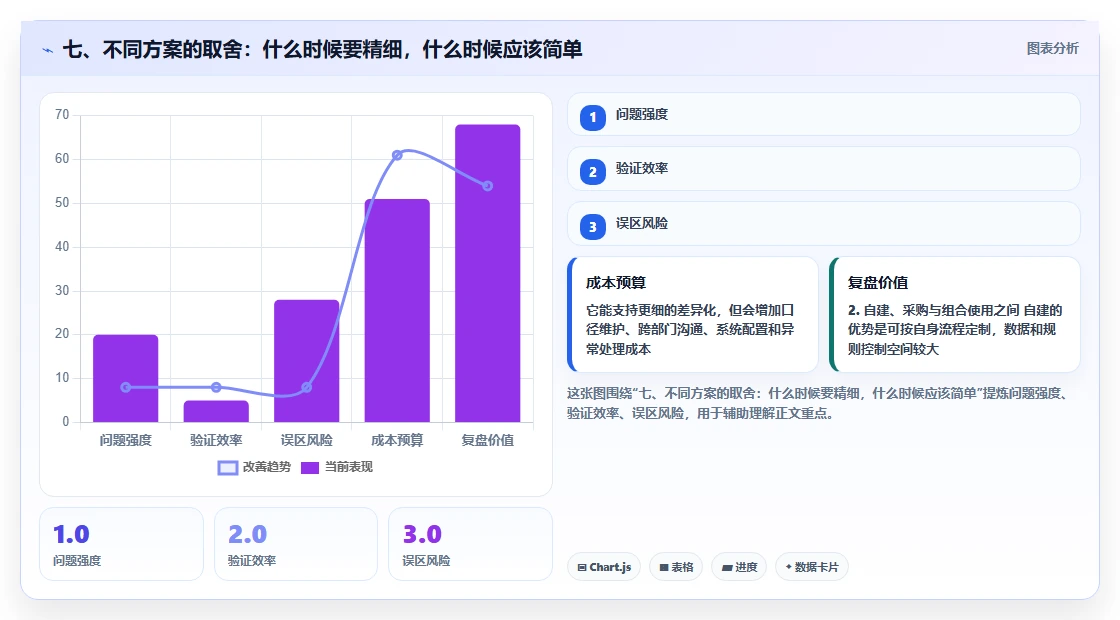This screenshot has height=620, width=1120.
Task: Click the number 3 badge beside 误区风险
Action: 592,226
